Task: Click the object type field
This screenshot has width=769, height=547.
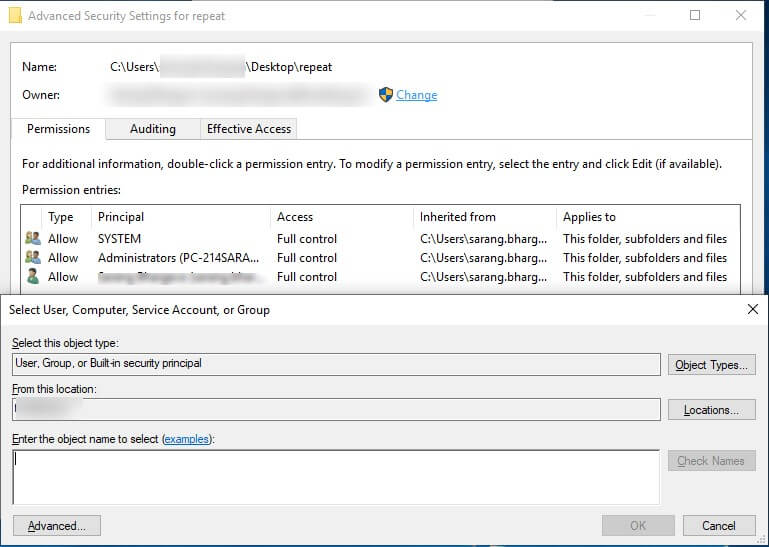Action: (336, 365)
